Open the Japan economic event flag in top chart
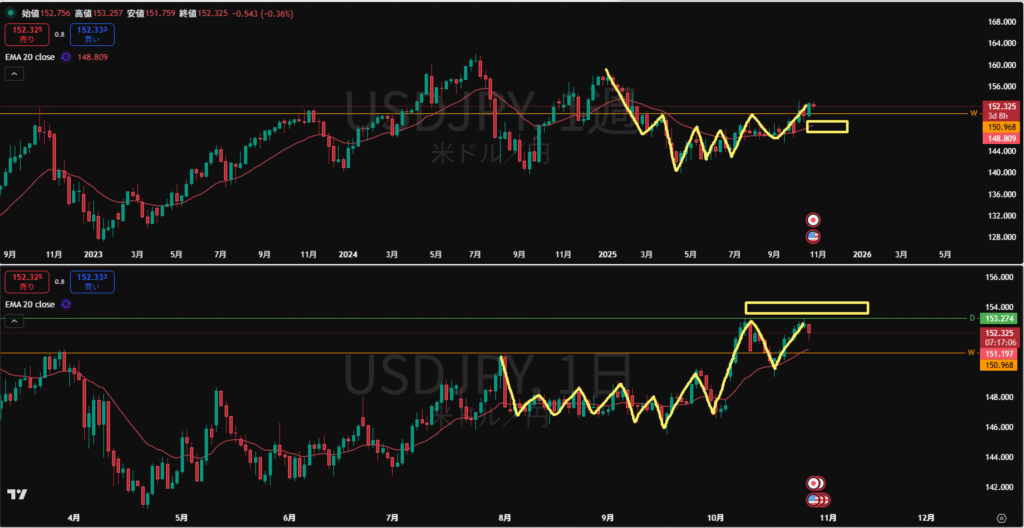Screen dimensions: 1024x528 tap(814, 220)
